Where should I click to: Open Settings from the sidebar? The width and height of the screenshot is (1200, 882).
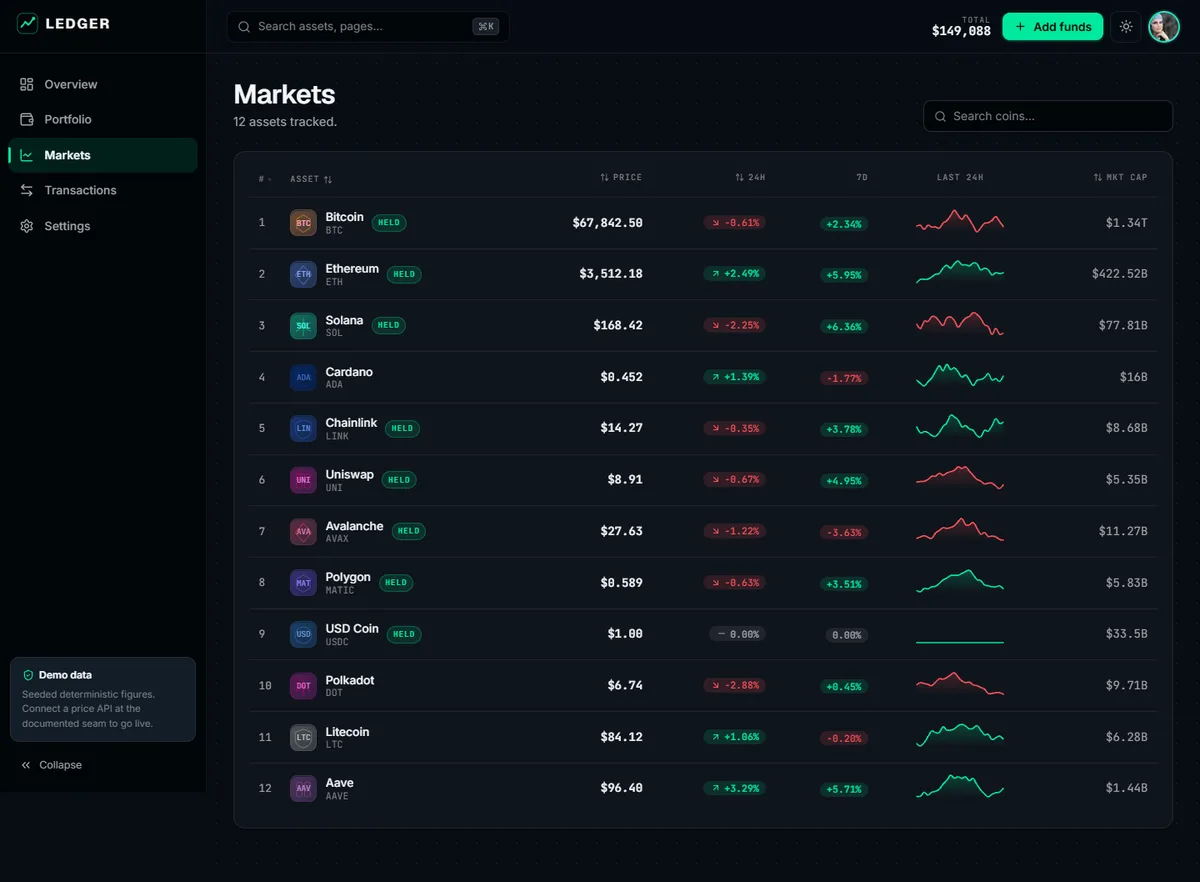click(103, 226)
